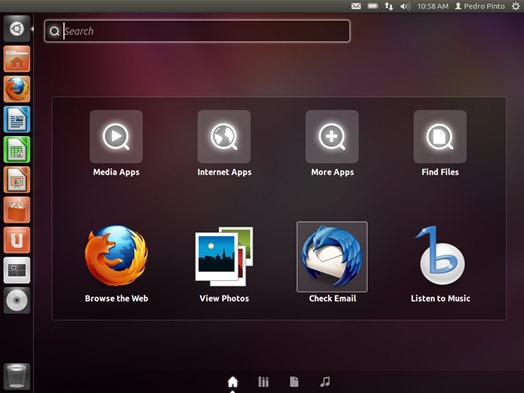524x393 pixels.
Task: Click the 'Listen to Music' label
Action: (x=440, y=298)
